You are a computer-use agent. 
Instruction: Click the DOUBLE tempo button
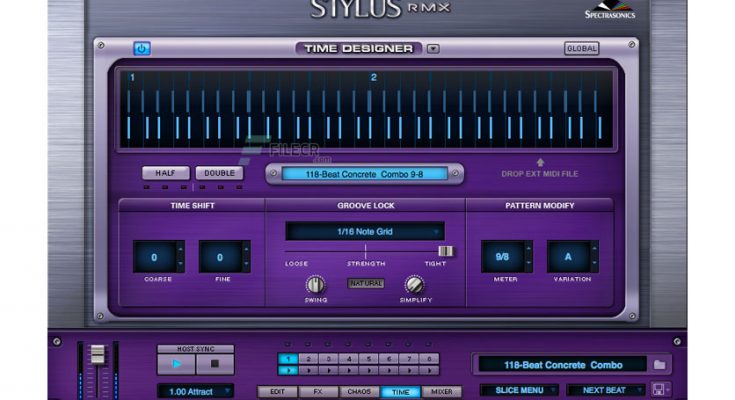coord(219,173)
